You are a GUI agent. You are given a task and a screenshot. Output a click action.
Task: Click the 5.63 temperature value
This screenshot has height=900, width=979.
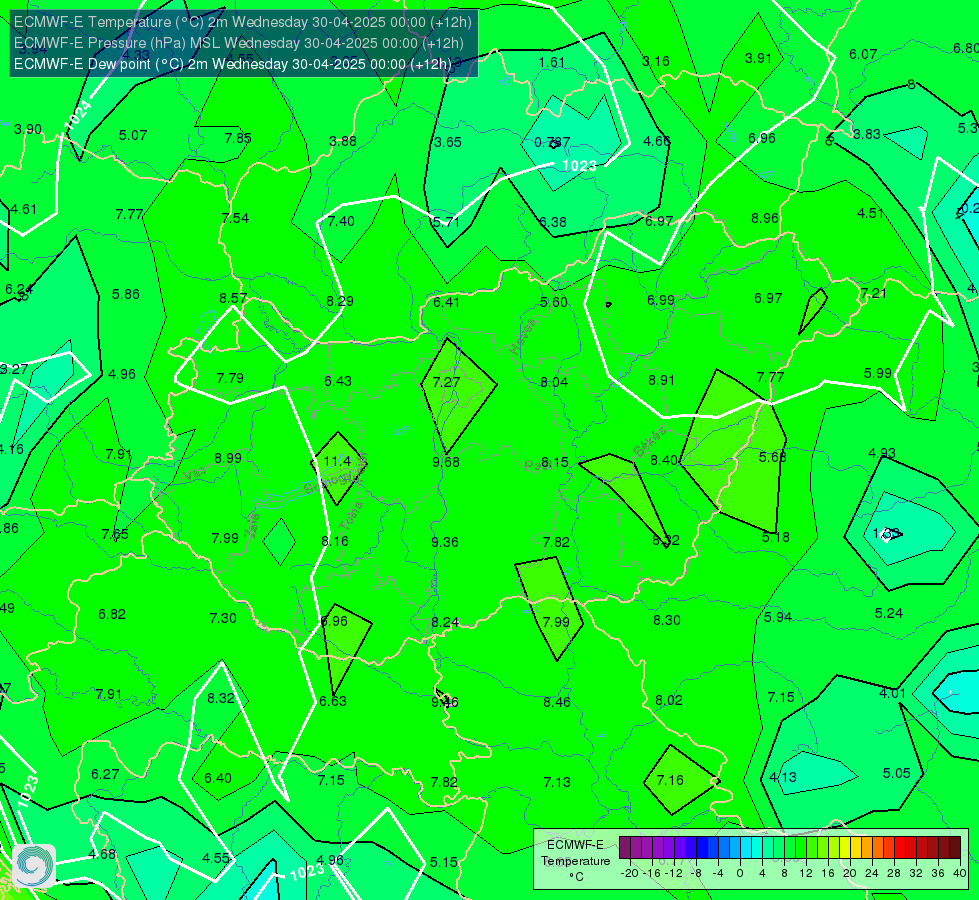[772, 457]
